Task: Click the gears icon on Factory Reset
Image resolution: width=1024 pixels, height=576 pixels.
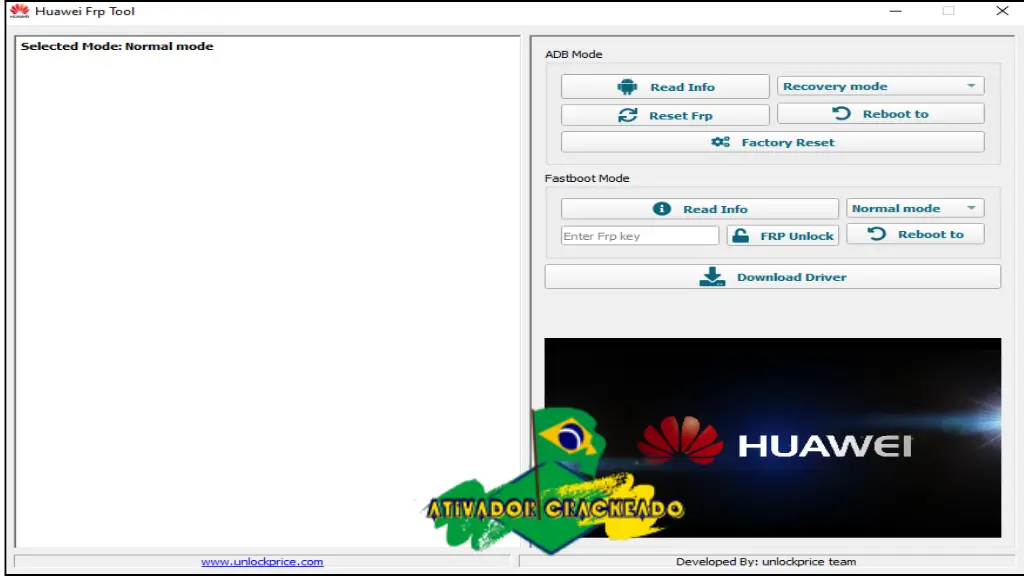Action: 720,142
